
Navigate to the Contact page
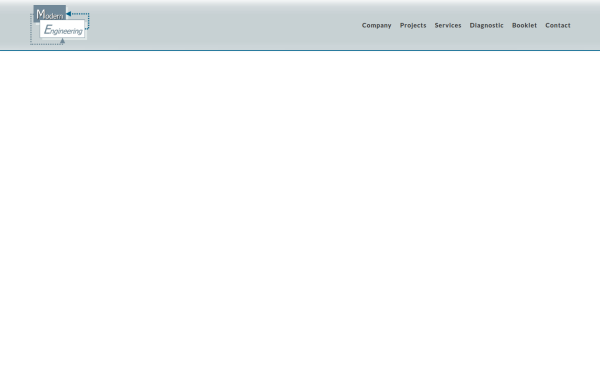point(558,25)
